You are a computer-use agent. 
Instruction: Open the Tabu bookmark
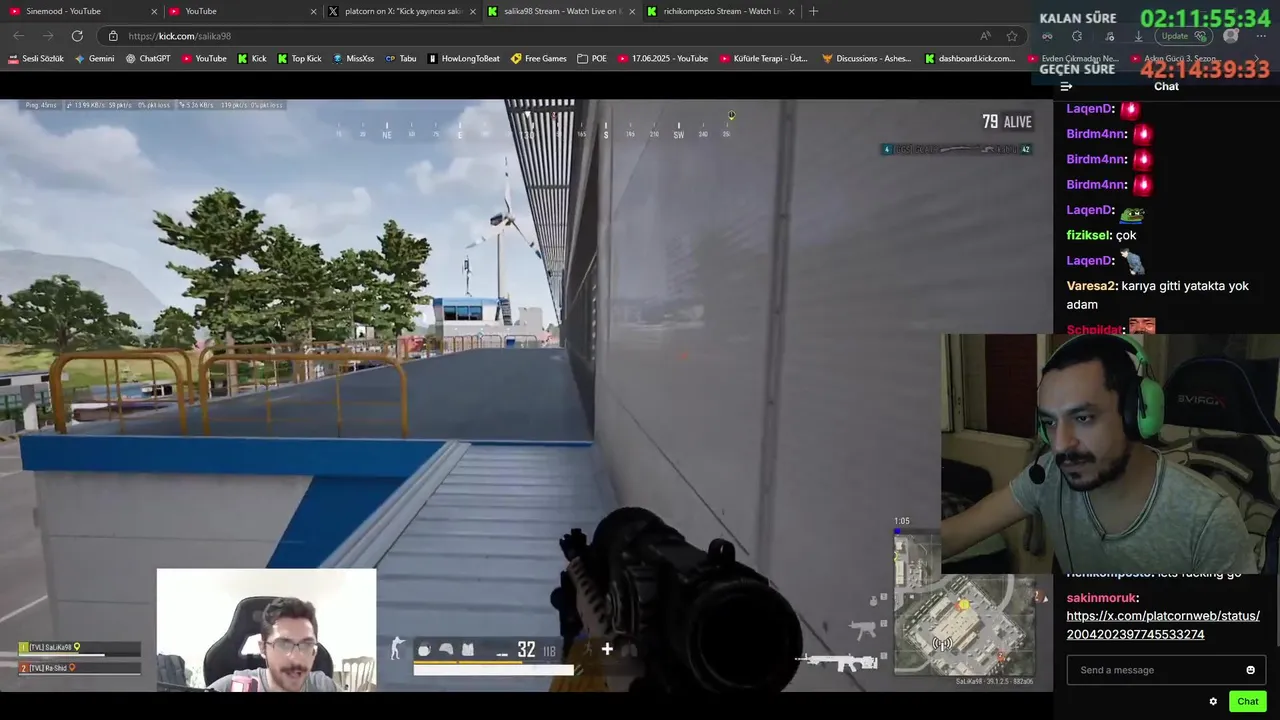(401, 59)
